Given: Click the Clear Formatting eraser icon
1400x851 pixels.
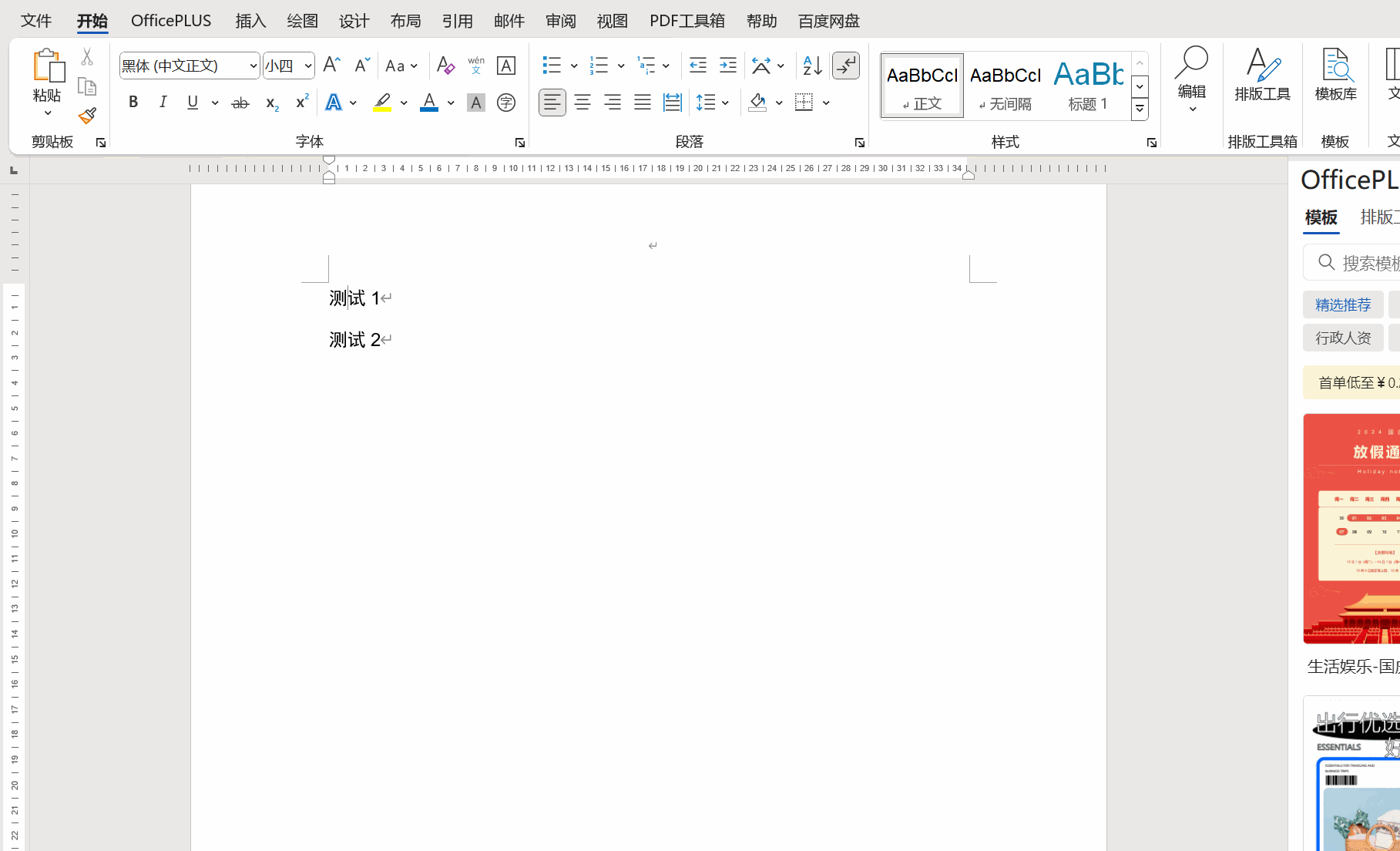Looking at the screenshot, I should pos(445,66).
